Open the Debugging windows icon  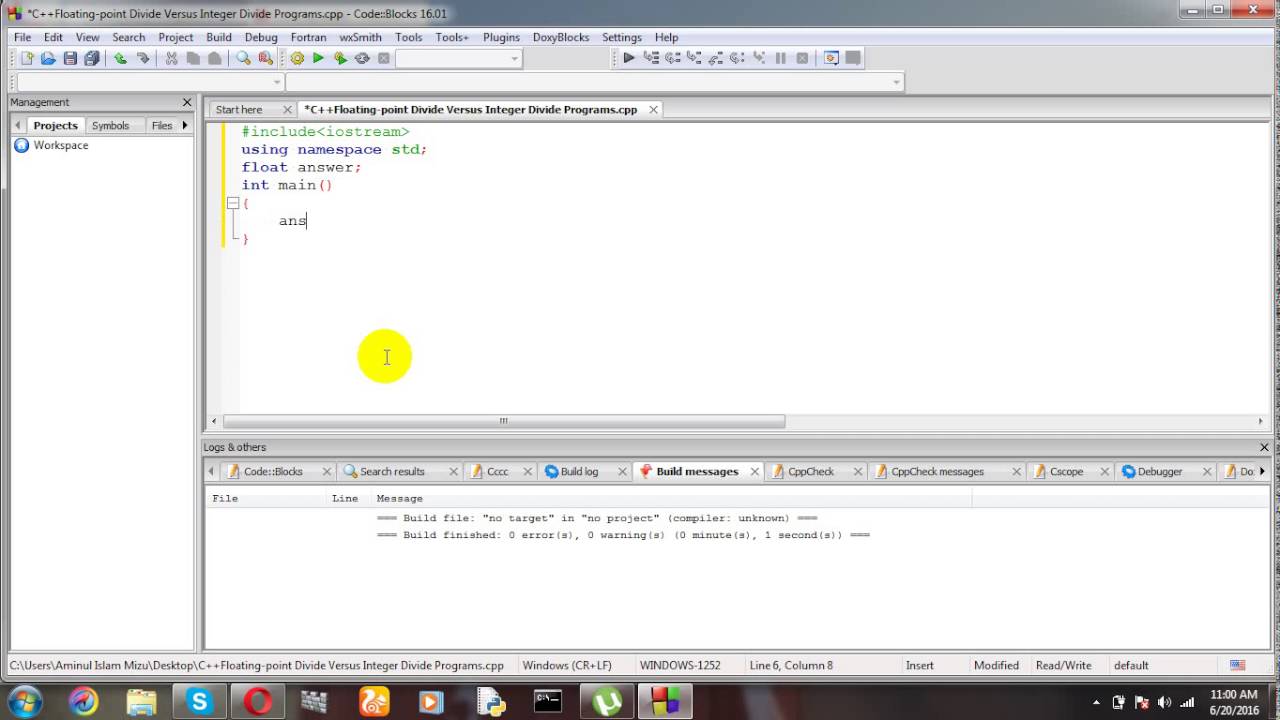coord(831,58)
